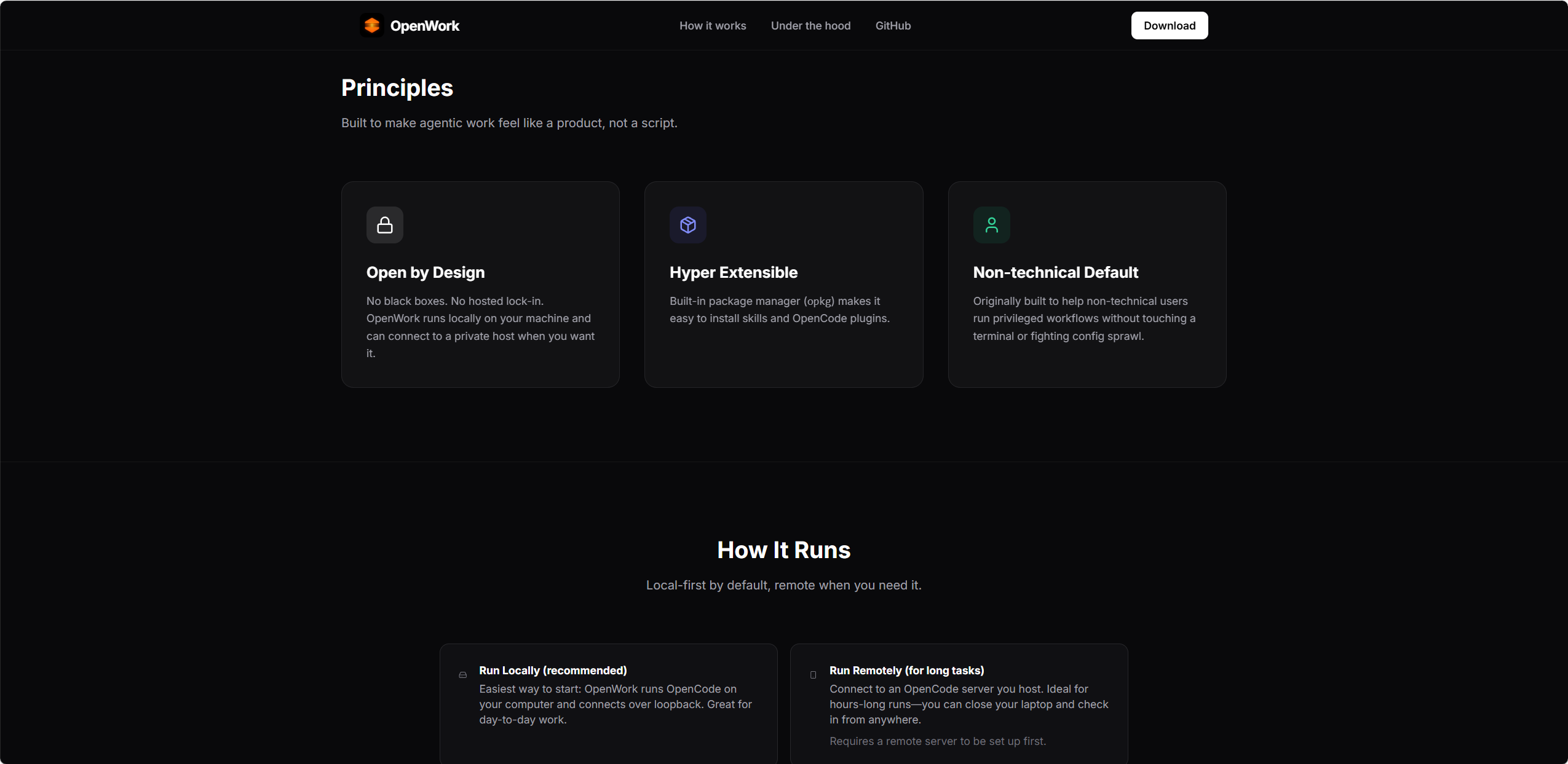Click the opkg package manager description text
The height and width of the screenshot is (764, 1568).
coord(780,310)
